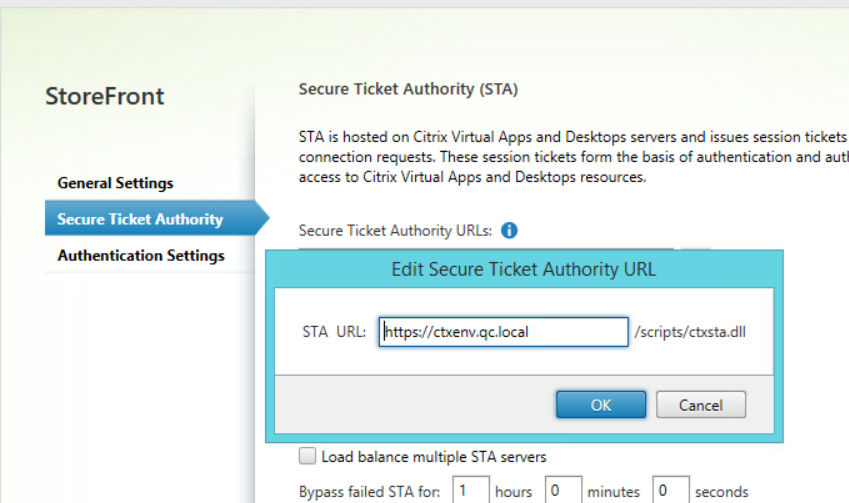This screenshot has height=503, width=849.
Task: Click the Load balance multiple STA servers label
Action: pyautogui.click(x=434, y=457)
